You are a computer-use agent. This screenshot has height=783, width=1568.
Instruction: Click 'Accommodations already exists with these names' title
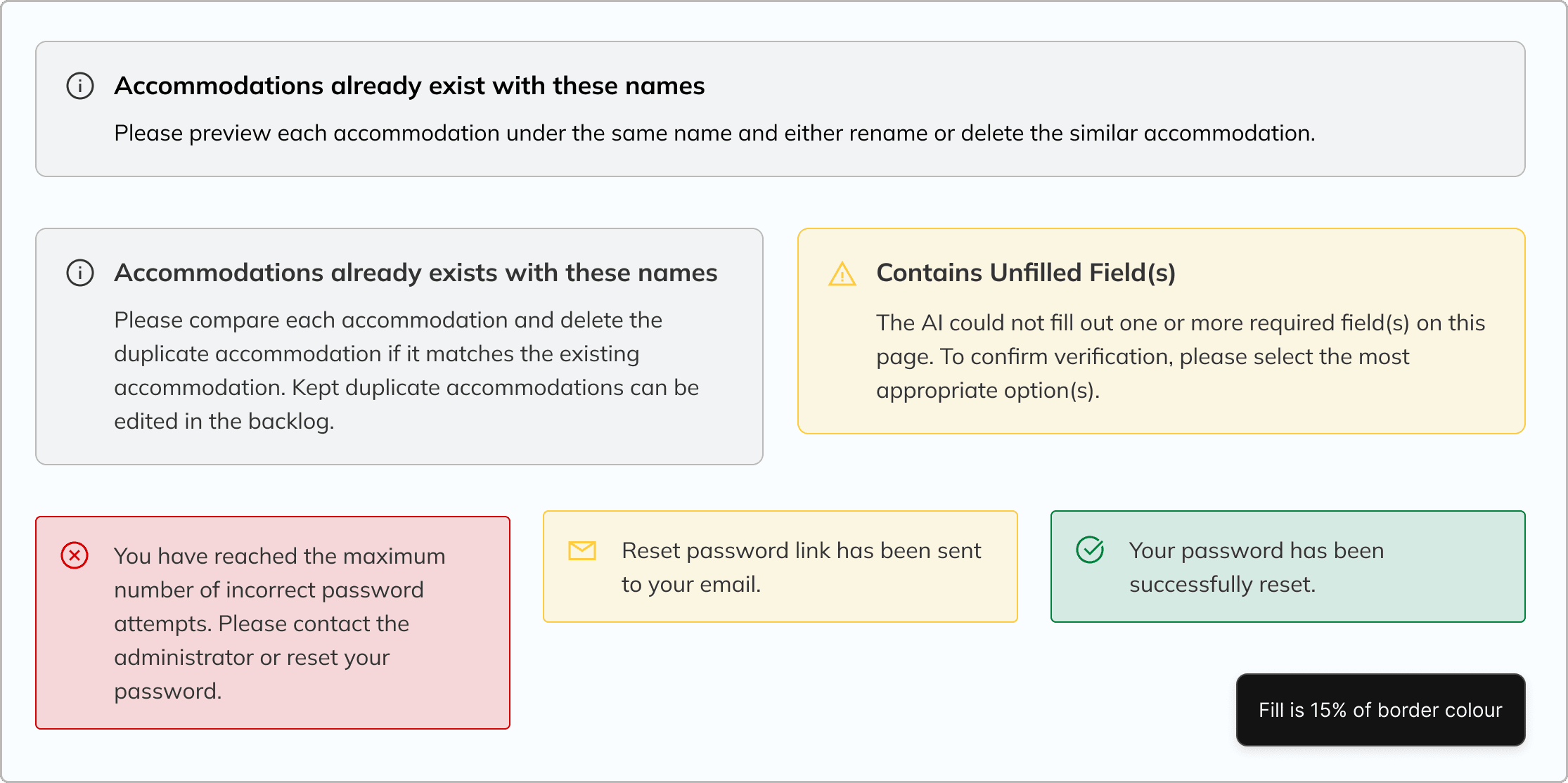pos(416,273)
